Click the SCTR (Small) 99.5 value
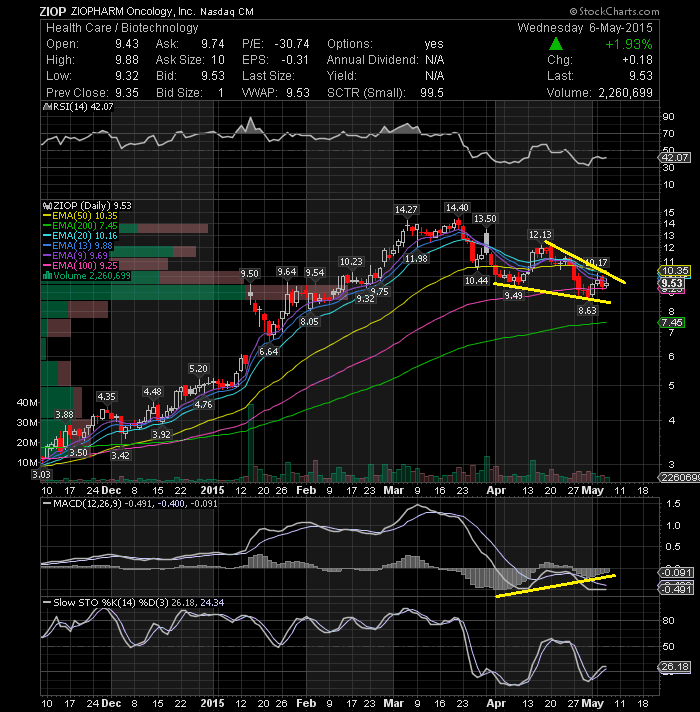Image resolution: width=700 pixels, height=712 pixels. pyautogui.click(x=432, y=93)
